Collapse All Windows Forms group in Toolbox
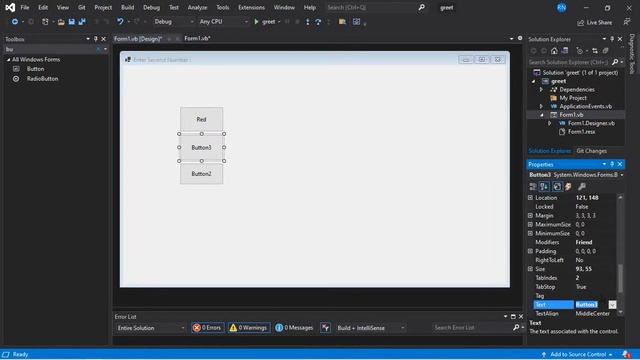 click(8, 60)
